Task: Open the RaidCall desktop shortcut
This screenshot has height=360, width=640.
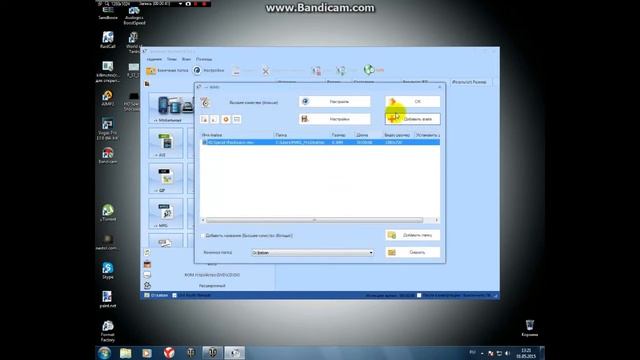Action: pyautogui.click(x=108, y=40)
